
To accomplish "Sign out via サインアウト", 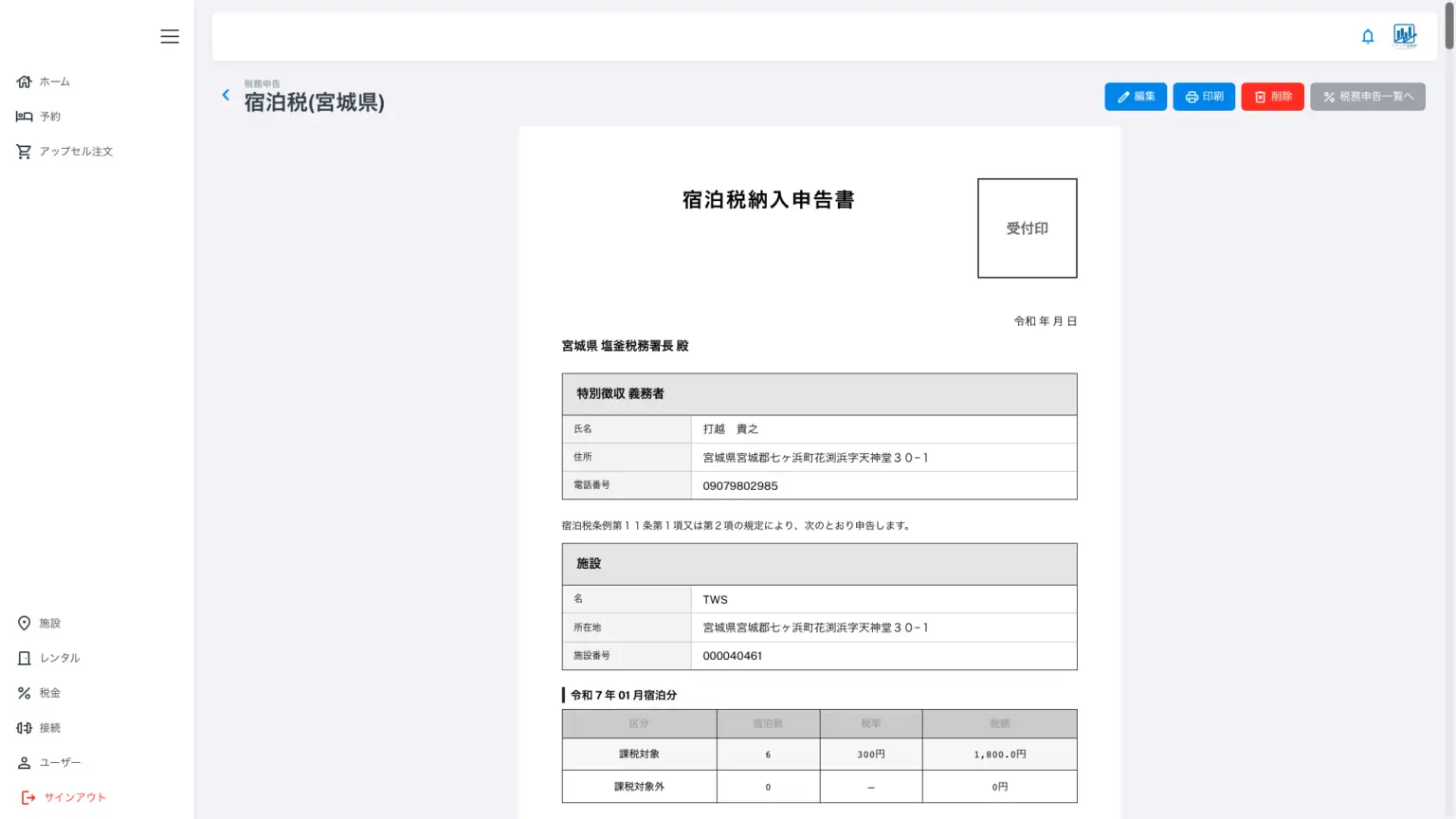I will click(x=74, y=798).
